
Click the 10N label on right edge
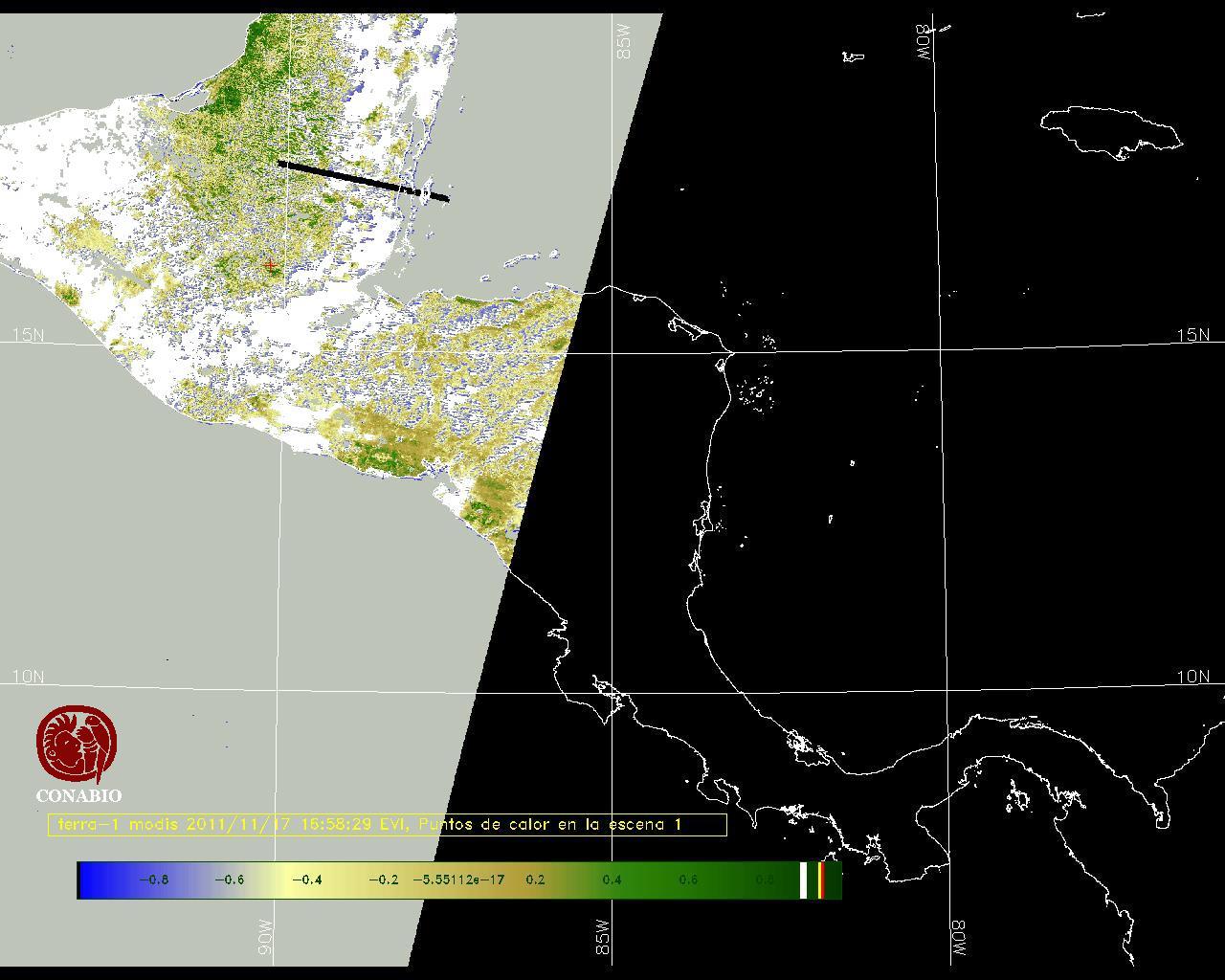pyautogui.click(x=1192, y=677)
